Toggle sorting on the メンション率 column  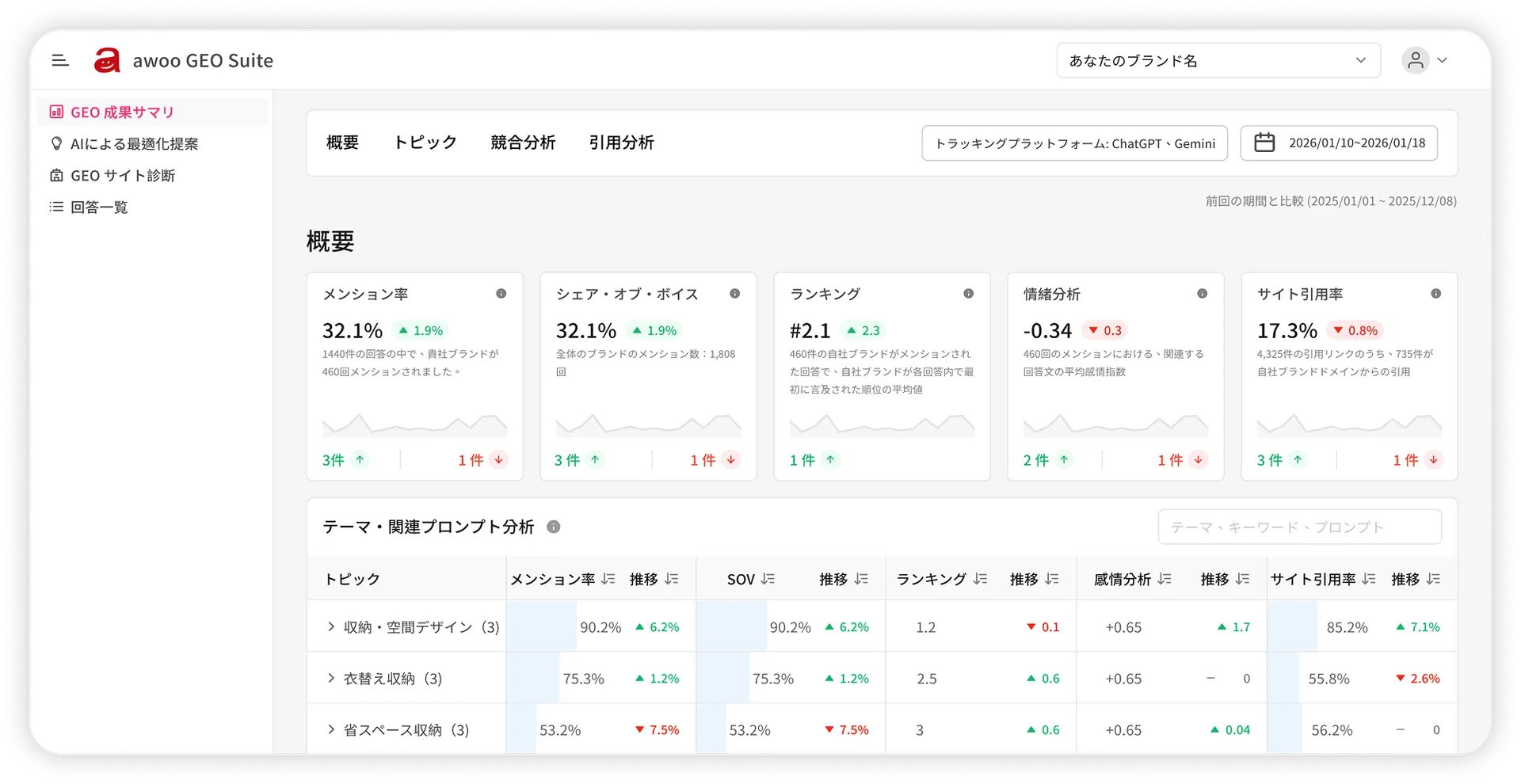608,579
